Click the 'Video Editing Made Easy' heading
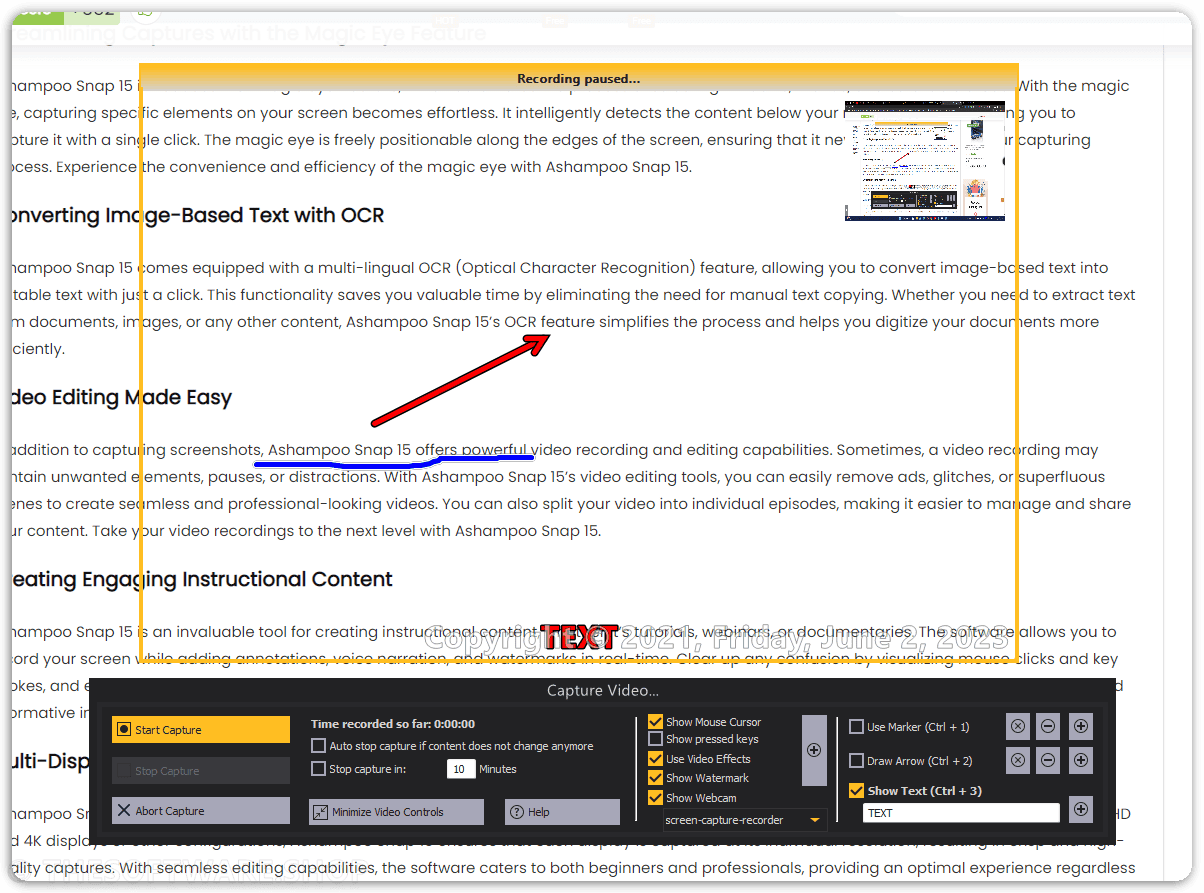Image resolution: width=1204 pixels, height=893 pixels. point(121,397)
